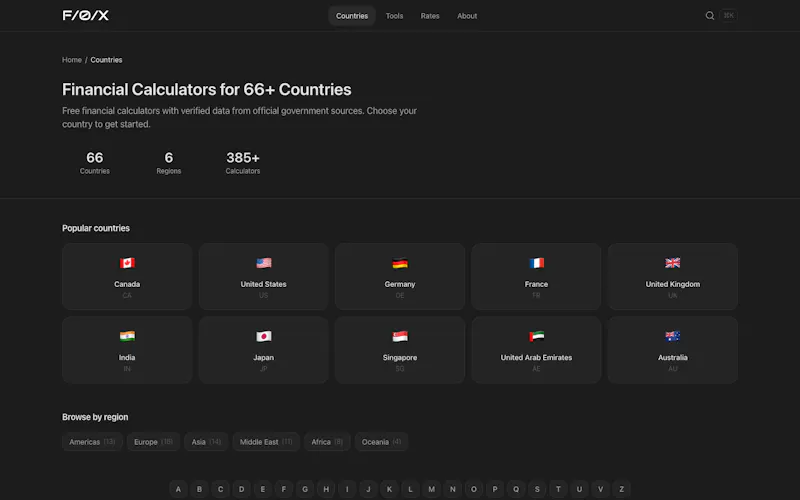
Task: Jump to letter O in alphabet index
Action: tap(474, 489)
